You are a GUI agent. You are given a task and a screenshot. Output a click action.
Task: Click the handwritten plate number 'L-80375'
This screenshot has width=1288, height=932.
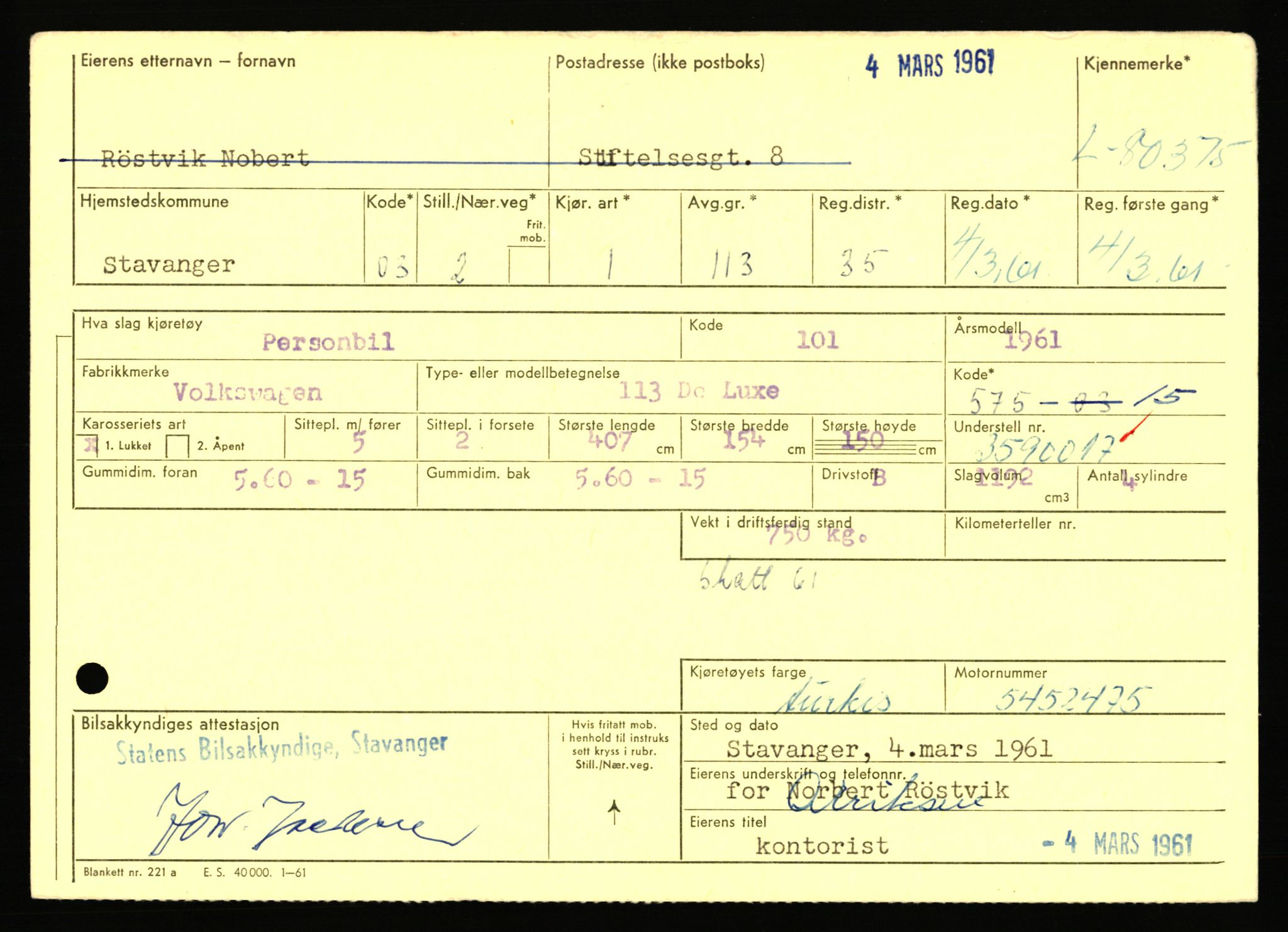[1160, 152]
